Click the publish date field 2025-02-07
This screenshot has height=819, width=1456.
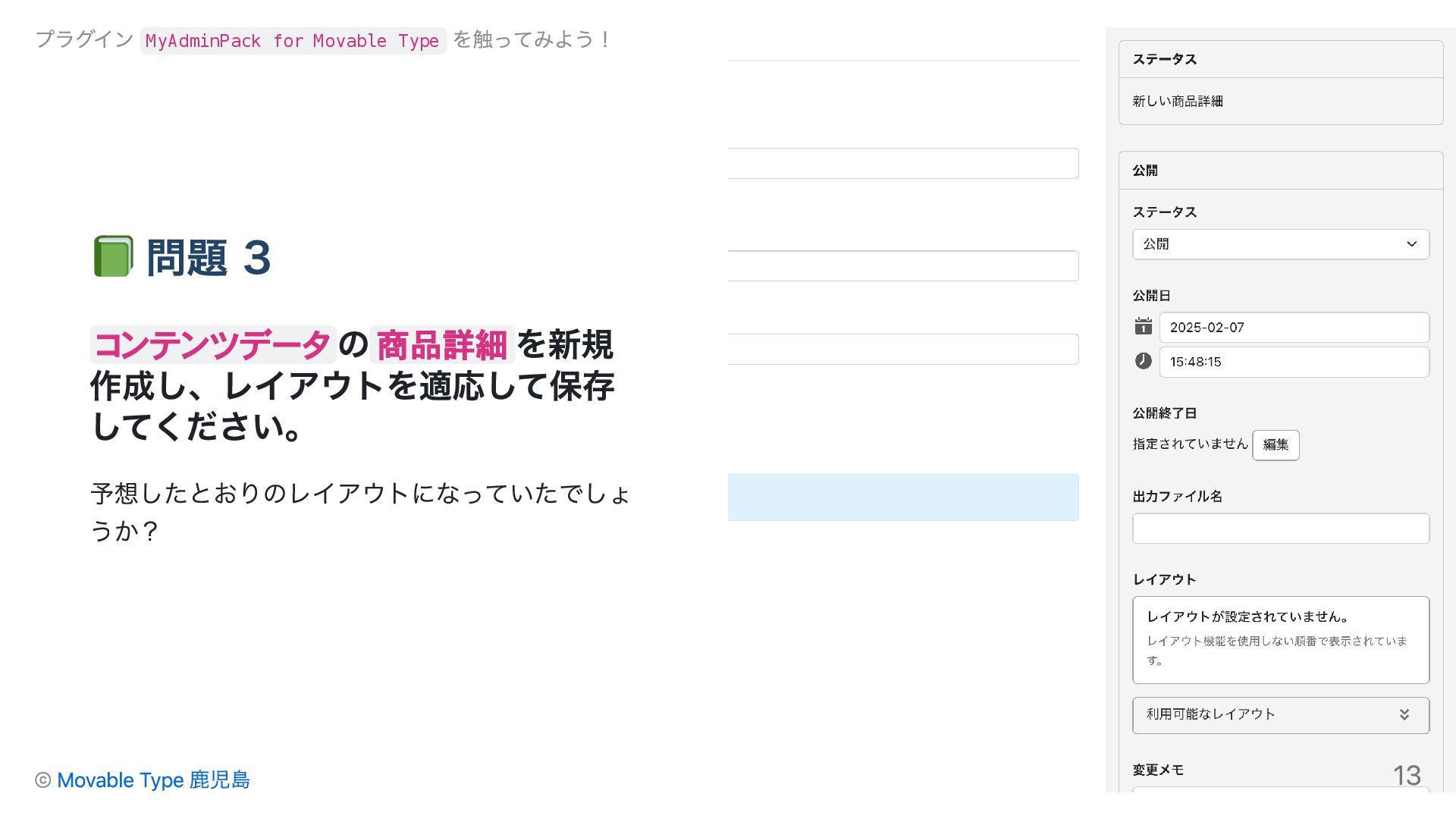point(1293,328)
